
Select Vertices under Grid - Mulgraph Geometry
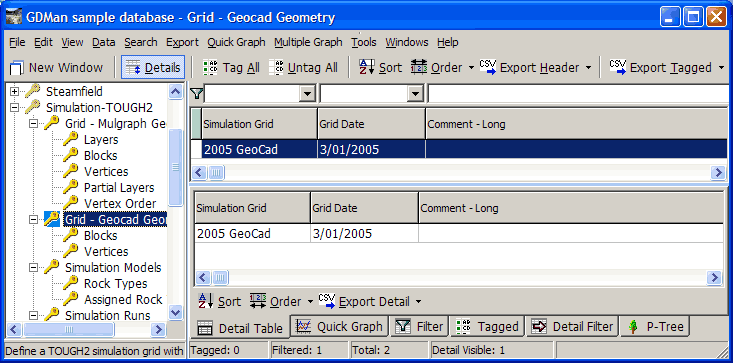click(x=106, y=171)
